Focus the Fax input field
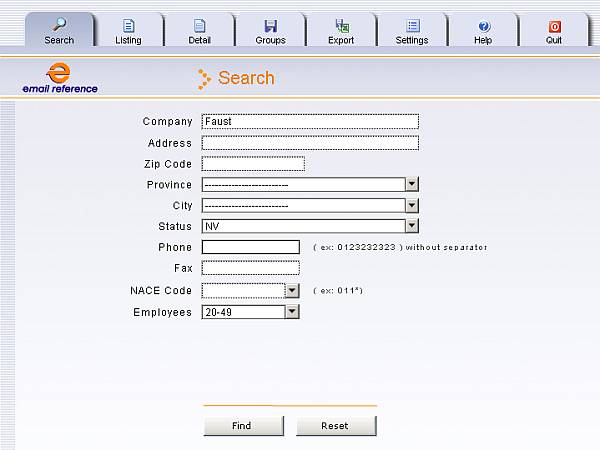The height and width of the screenshot is (450, 600). click(x=251, y=268)
